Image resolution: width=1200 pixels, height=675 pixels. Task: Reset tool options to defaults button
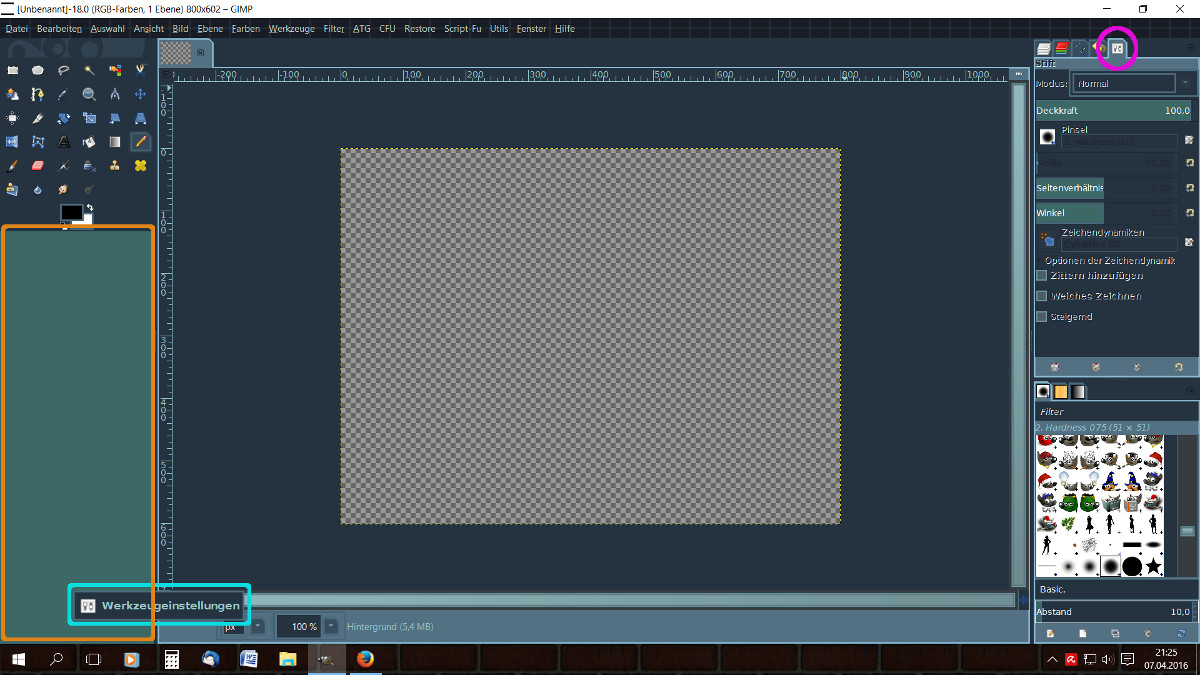1179,367
